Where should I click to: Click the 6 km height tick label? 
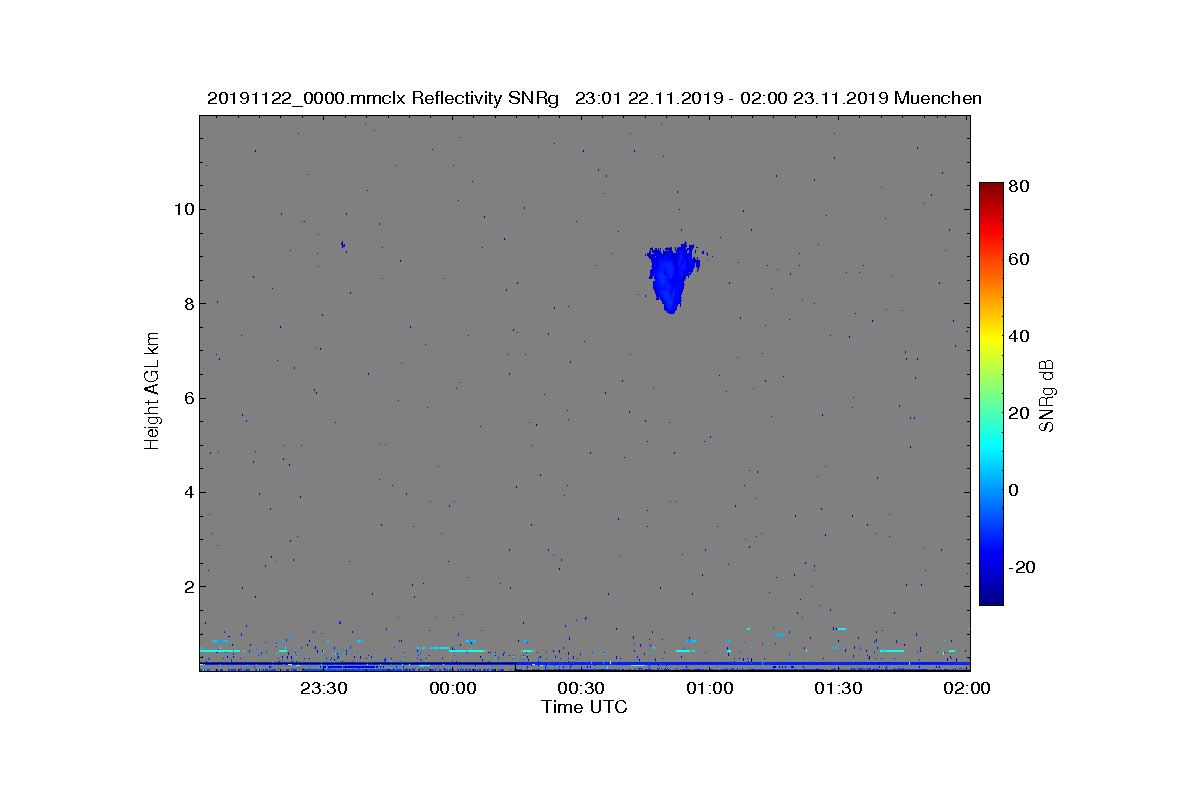point(188,398)
